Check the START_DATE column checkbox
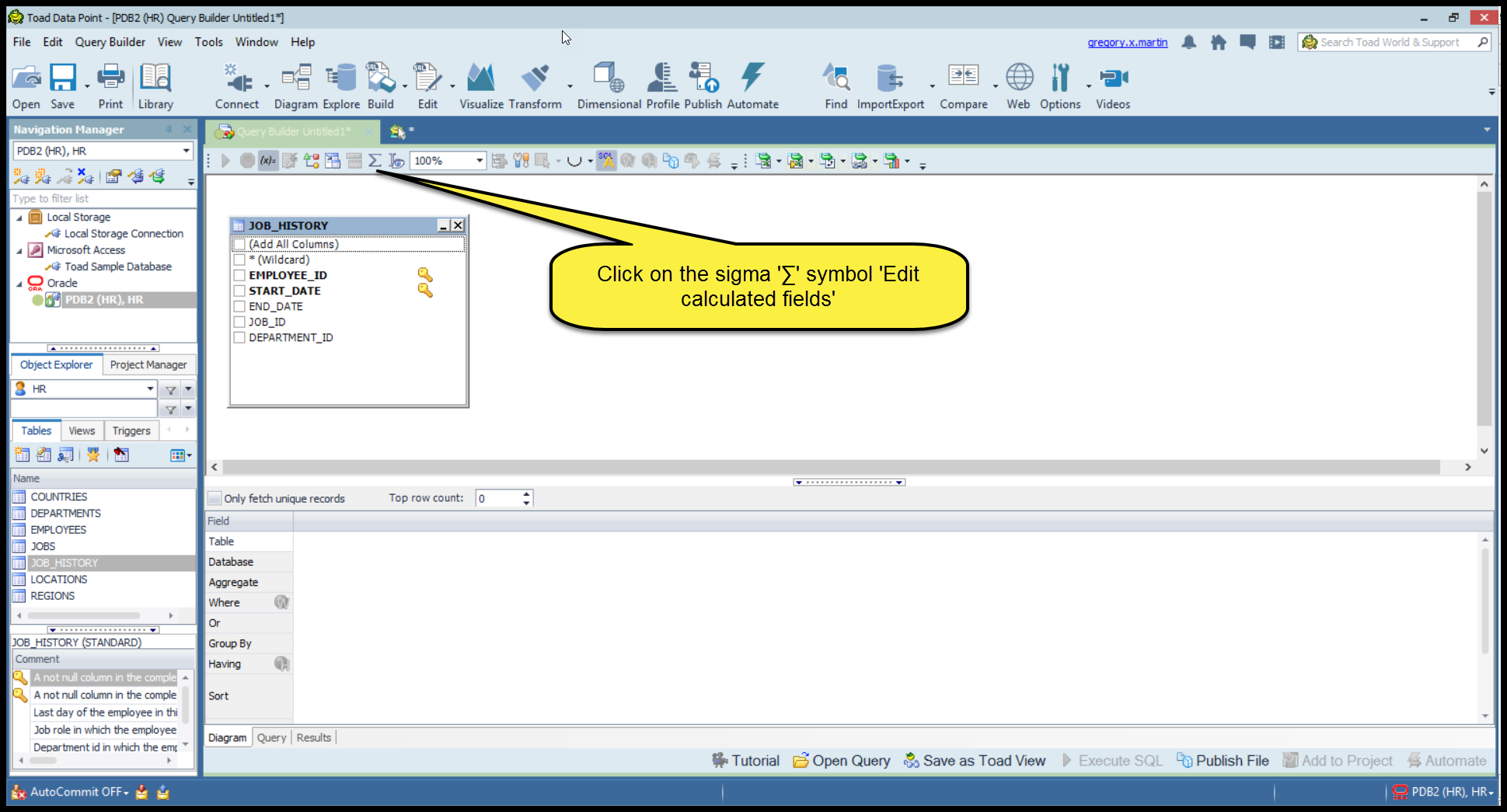Image resolution: width=1507 pixels, height=812 pixels. pos(239,291)
